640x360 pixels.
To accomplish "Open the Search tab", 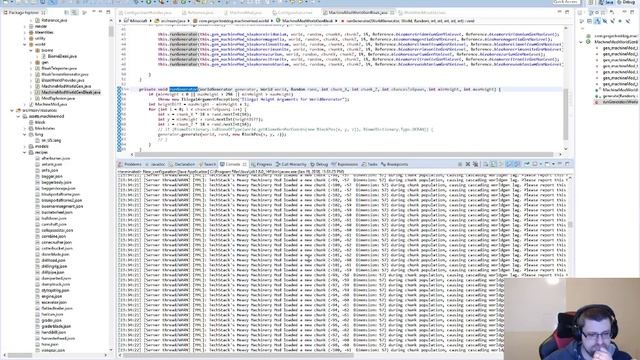I will [207, 164].
